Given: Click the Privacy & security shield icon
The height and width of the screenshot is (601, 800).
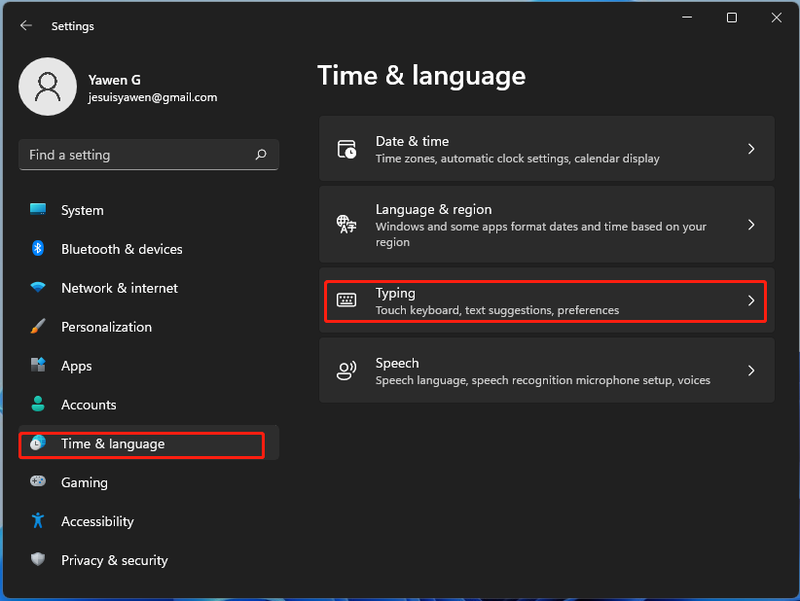Looking at the screenshot, I should (x=38, y=559).
